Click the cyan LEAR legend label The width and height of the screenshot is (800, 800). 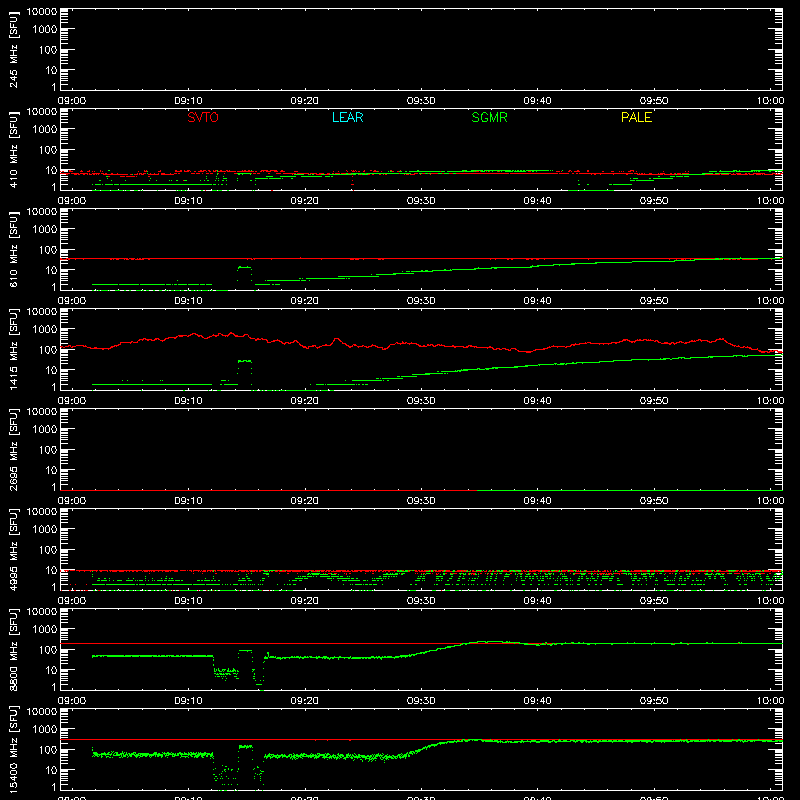(347, 117)
